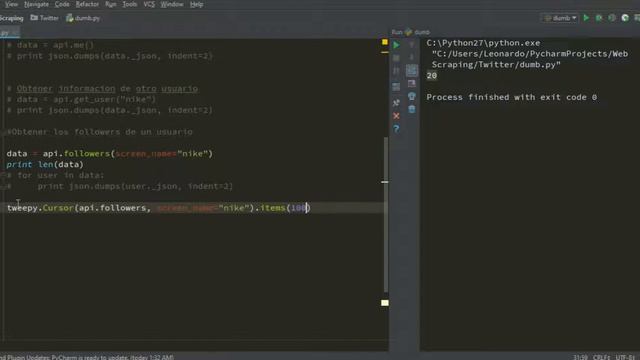Jump to yellow marker at scrollbar bottom
The image size is (640, 360).
(x=384, y=303)
